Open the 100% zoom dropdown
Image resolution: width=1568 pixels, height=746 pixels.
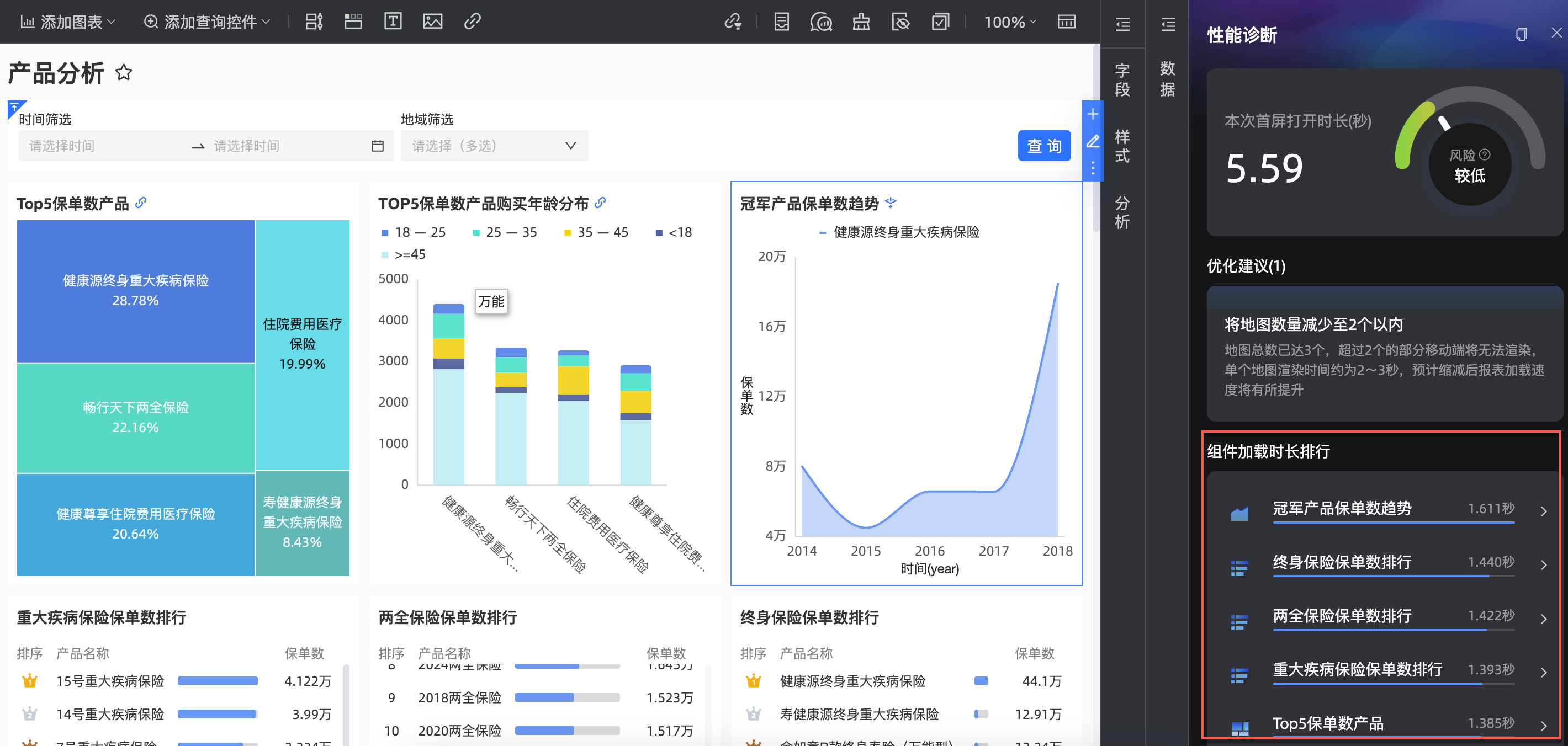pos(1010,22)
